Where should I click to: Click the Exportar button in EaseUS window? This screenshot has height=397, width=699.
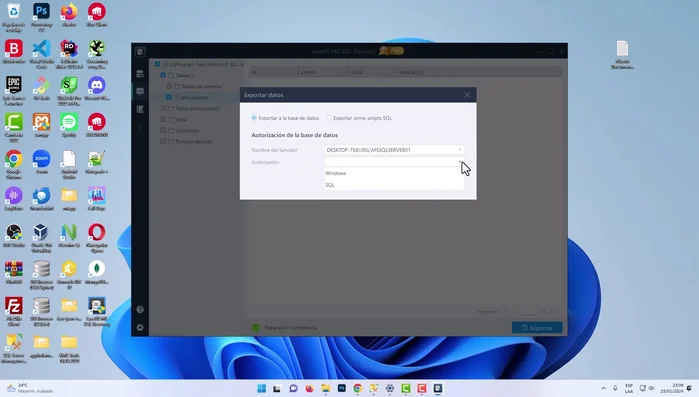pos(537,328)
